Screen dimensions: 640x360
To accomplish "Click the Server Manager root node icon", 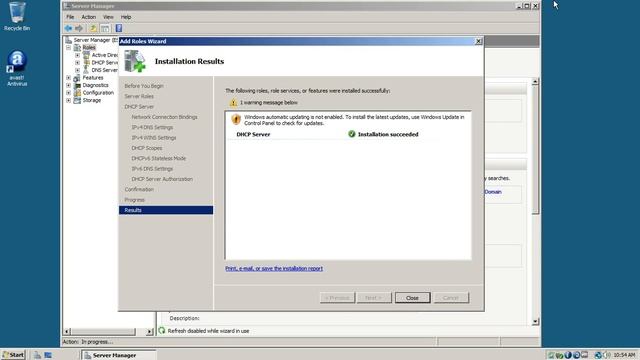I will [69, 40].
